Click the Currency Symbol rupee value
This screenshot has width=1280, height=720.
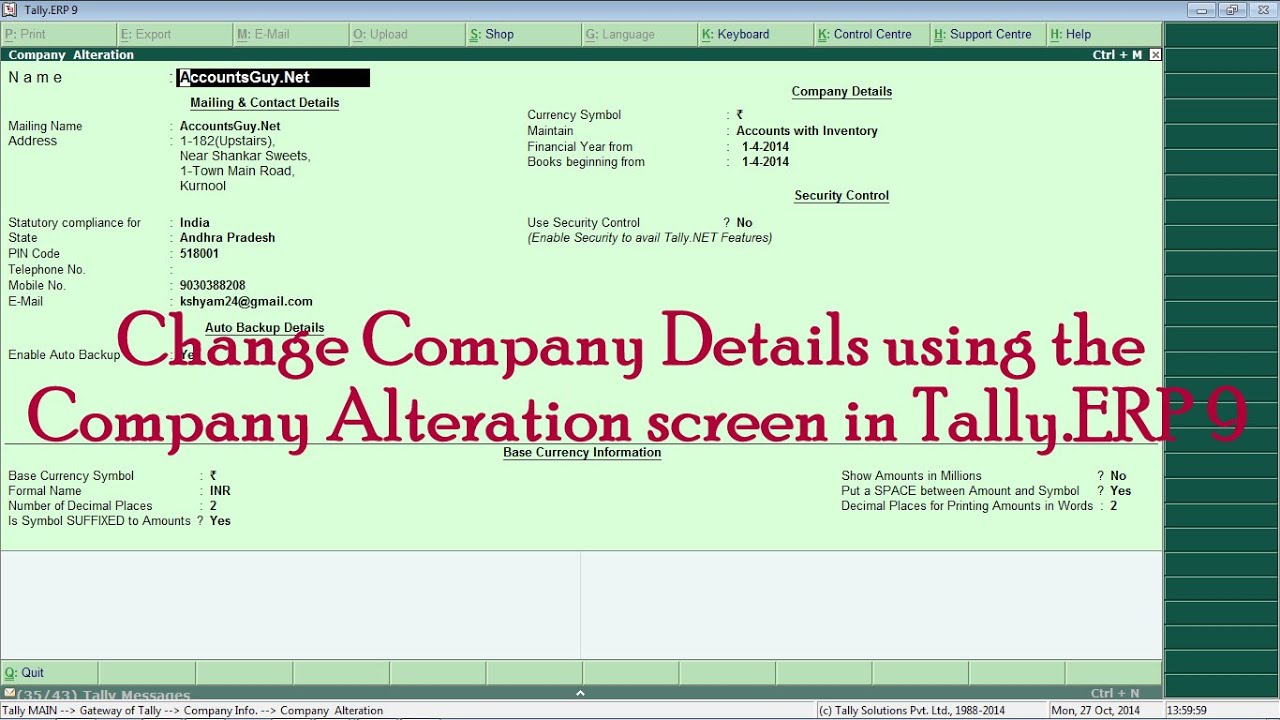[x=740, y=115]
